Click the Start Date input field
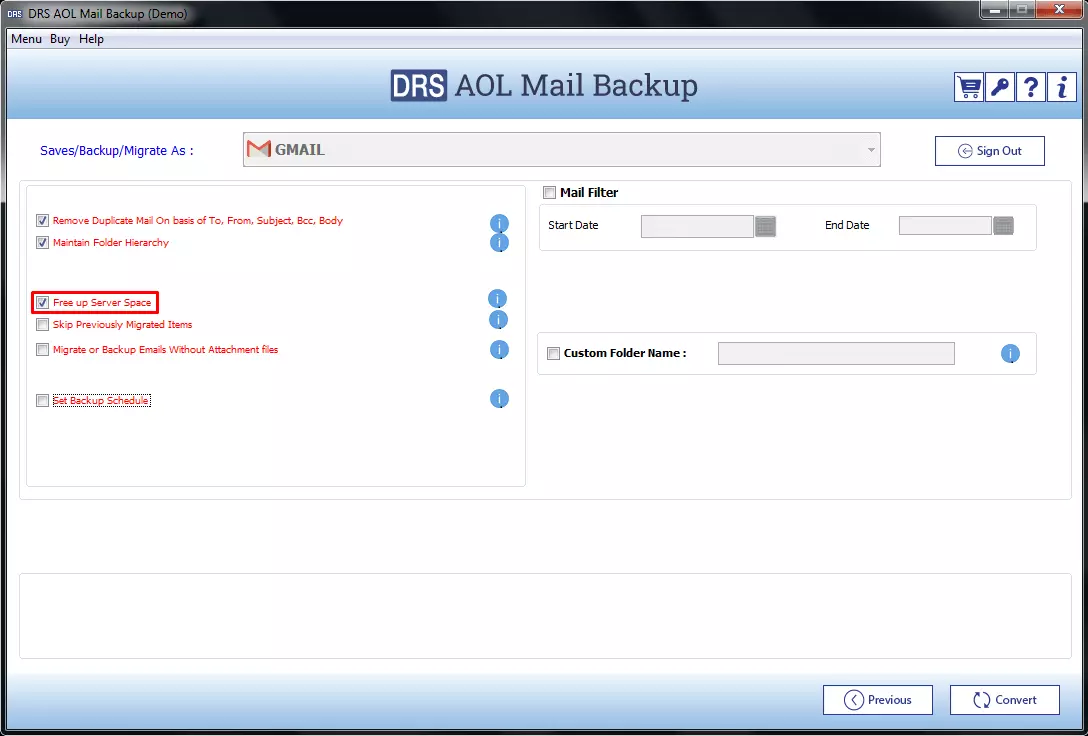The image size is (1088, 736). point(697,226)
